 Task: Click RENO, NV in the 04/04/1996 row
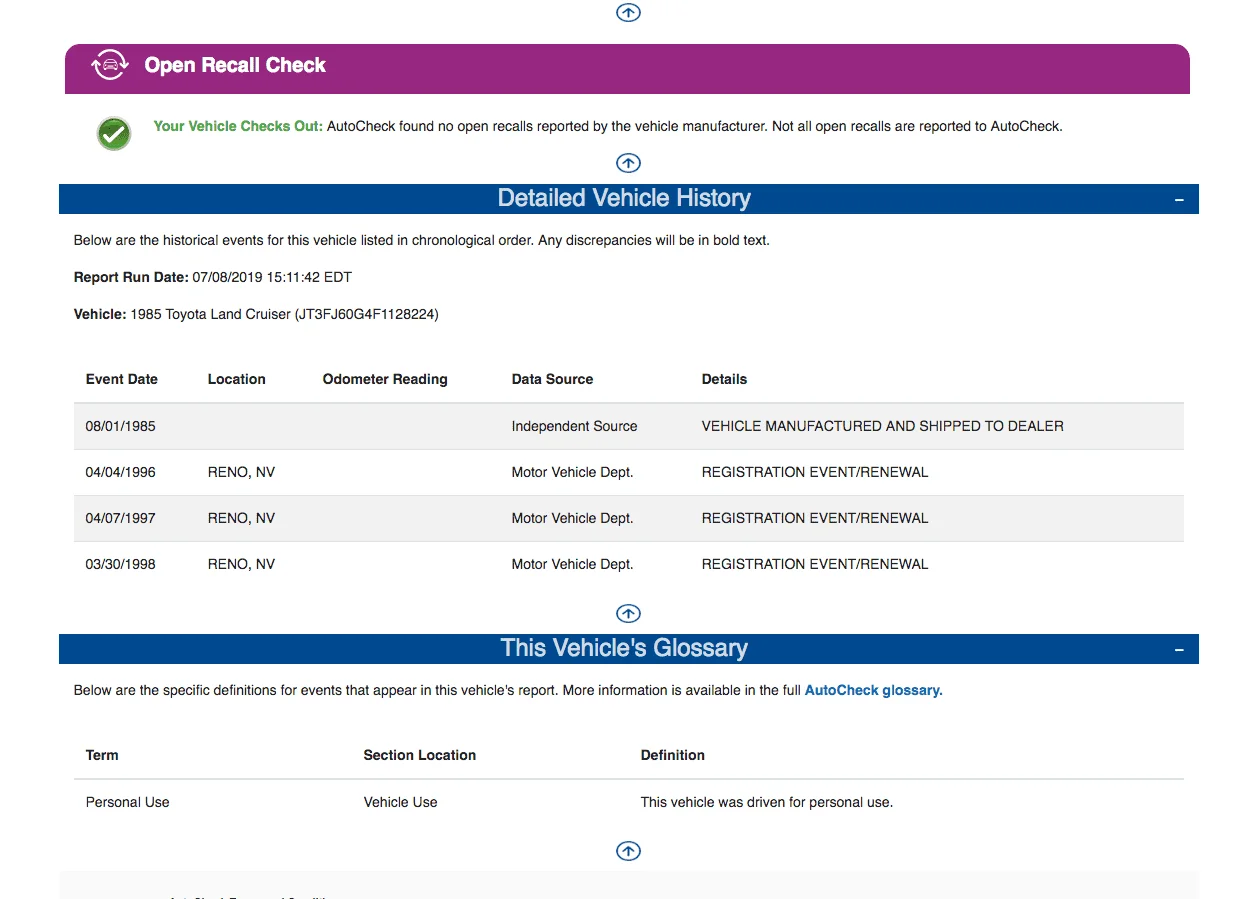coord(241,472)
